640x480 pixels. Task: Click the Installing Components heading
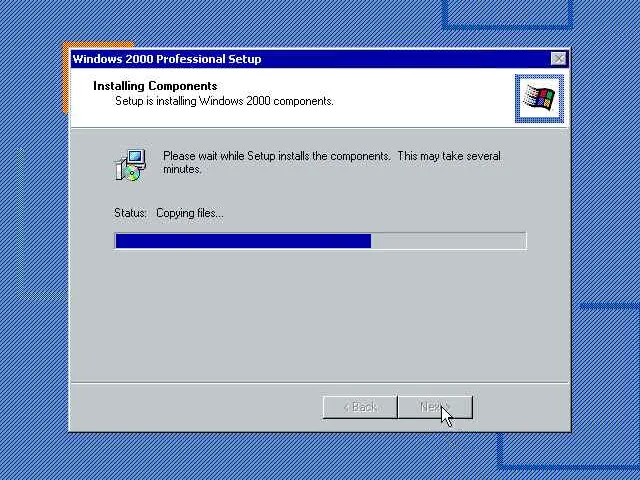tap(155, 86)
